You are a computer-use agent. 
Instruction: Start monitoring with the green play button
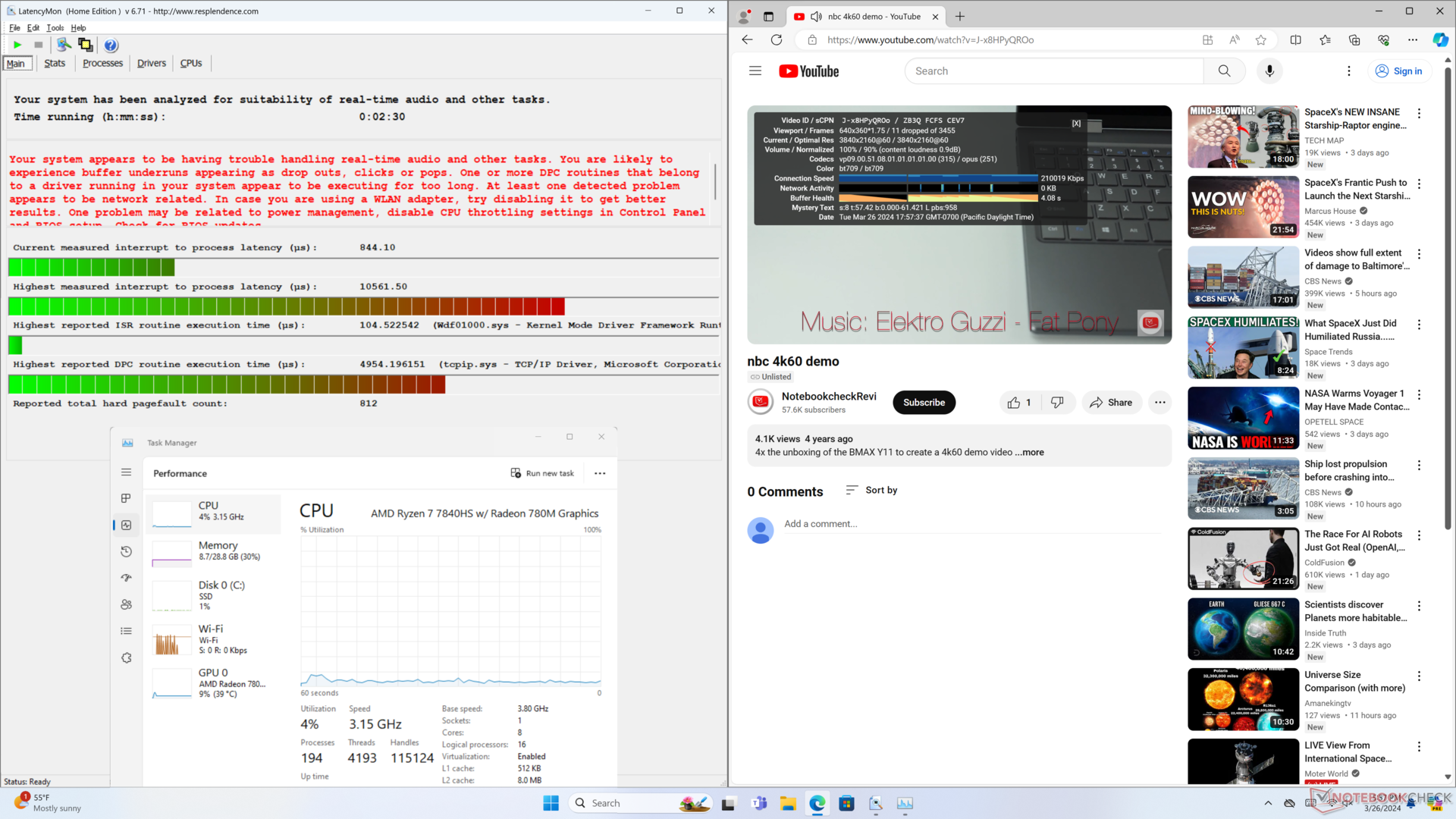[17, 45]
